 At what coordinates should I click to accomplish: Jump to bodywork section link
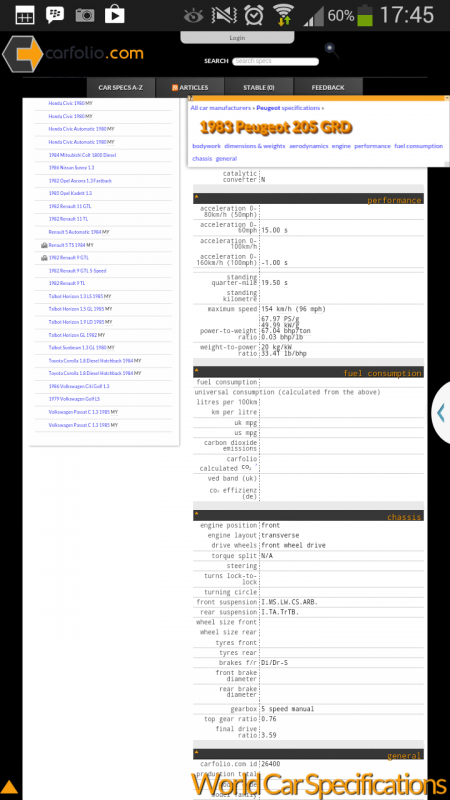click(x=207, y=146)
